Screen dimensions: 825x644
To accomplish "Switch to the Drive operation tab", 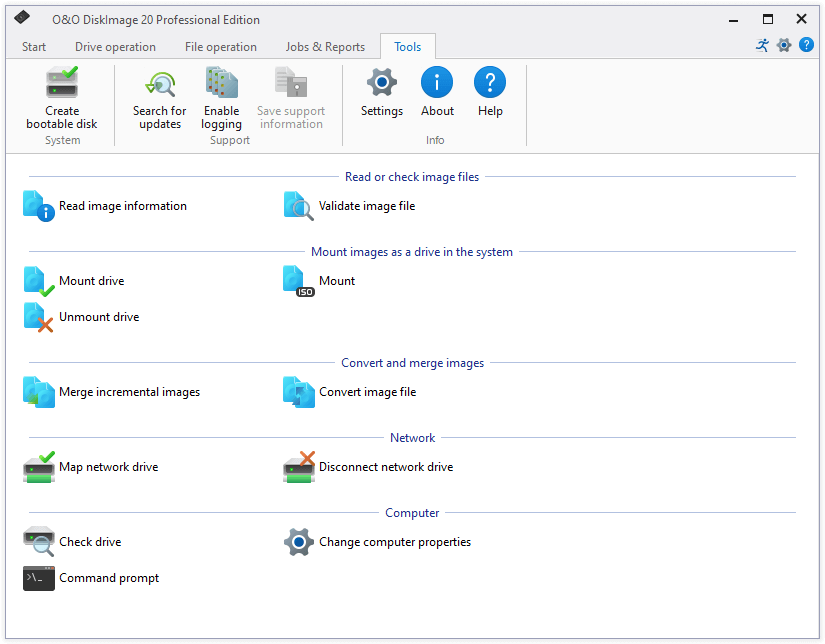I will pos(115,47).
